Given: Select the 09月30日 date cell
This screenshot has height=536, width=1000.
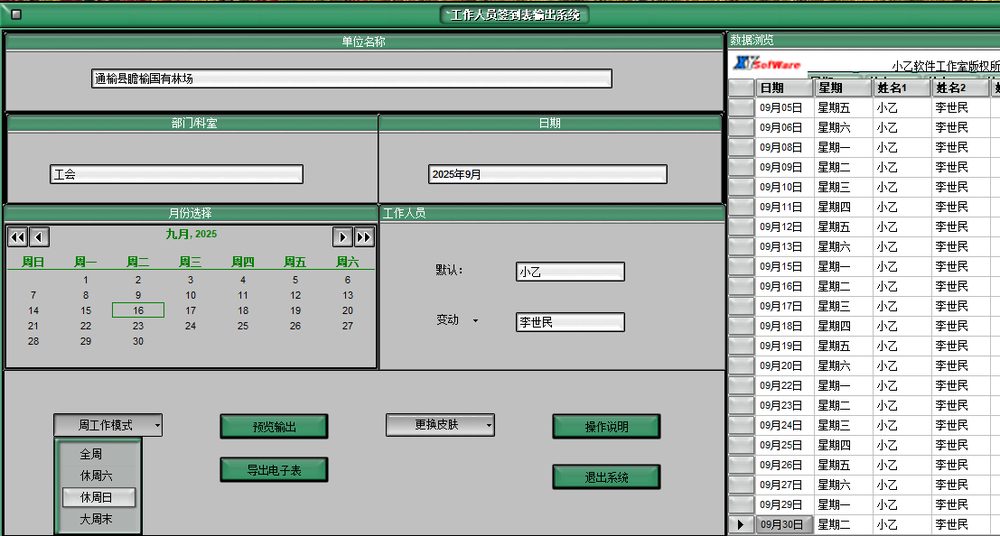Looking at the screenshot, I should point(784,525).
